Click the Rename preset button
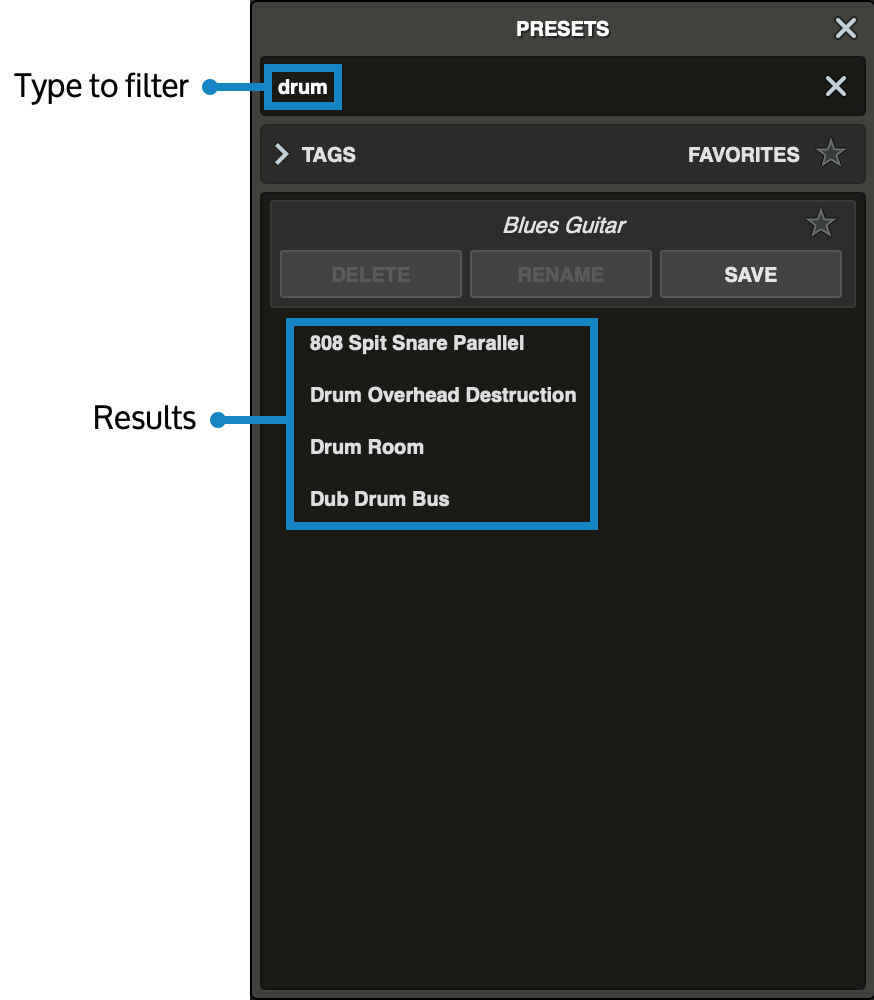This screenshot has height=1000, width=874. (x=561, y=274)
